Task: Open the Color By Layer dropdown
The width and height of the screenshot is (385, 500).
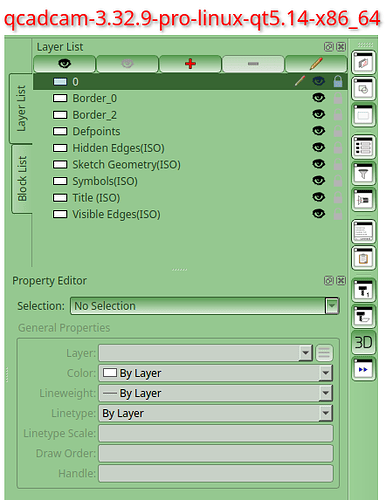Action: (x=215, y=373)
